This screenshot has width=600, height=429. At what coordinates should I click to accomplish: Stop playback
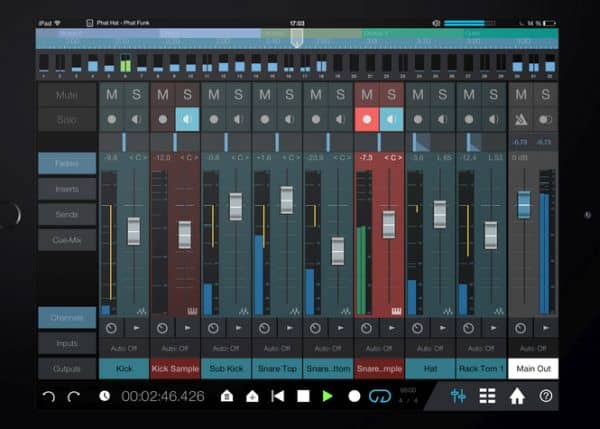[303, 396]
